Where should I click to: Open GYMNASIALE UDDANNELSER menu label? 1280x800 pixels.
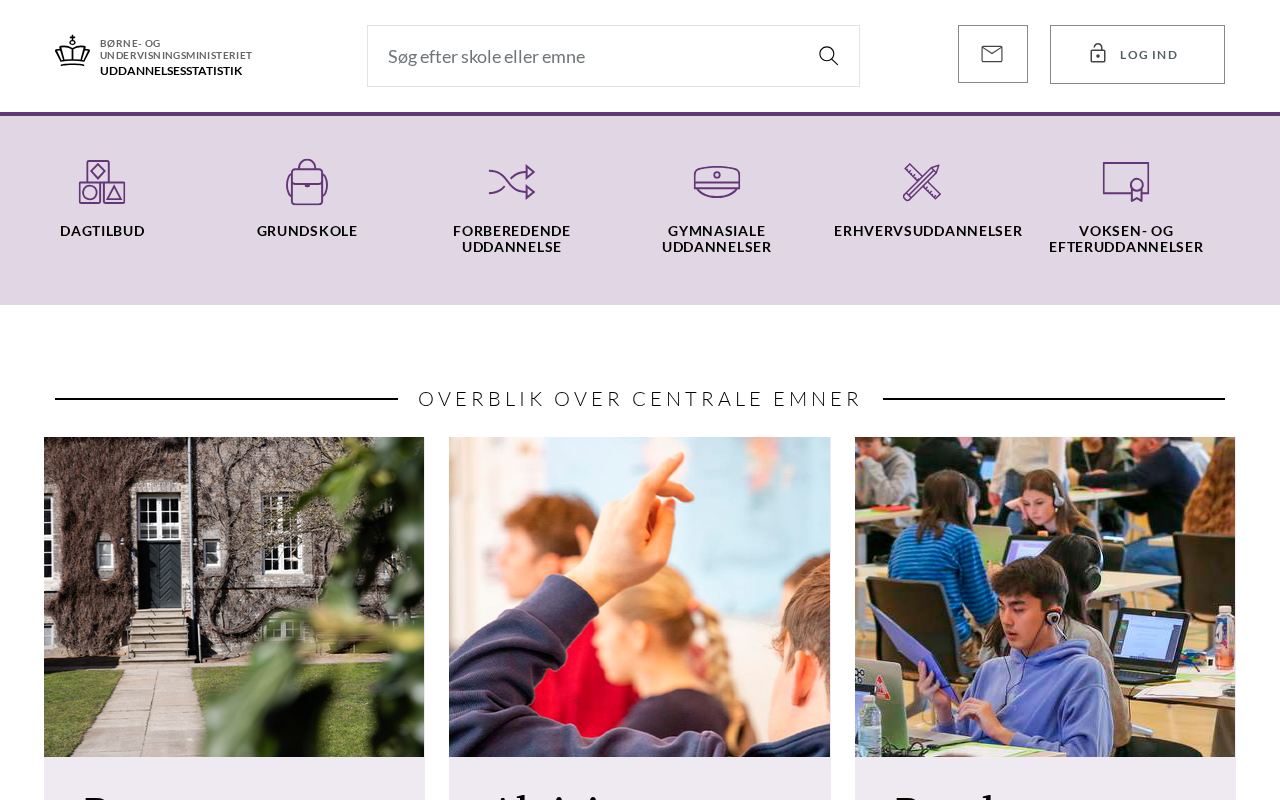coord(717,239)
